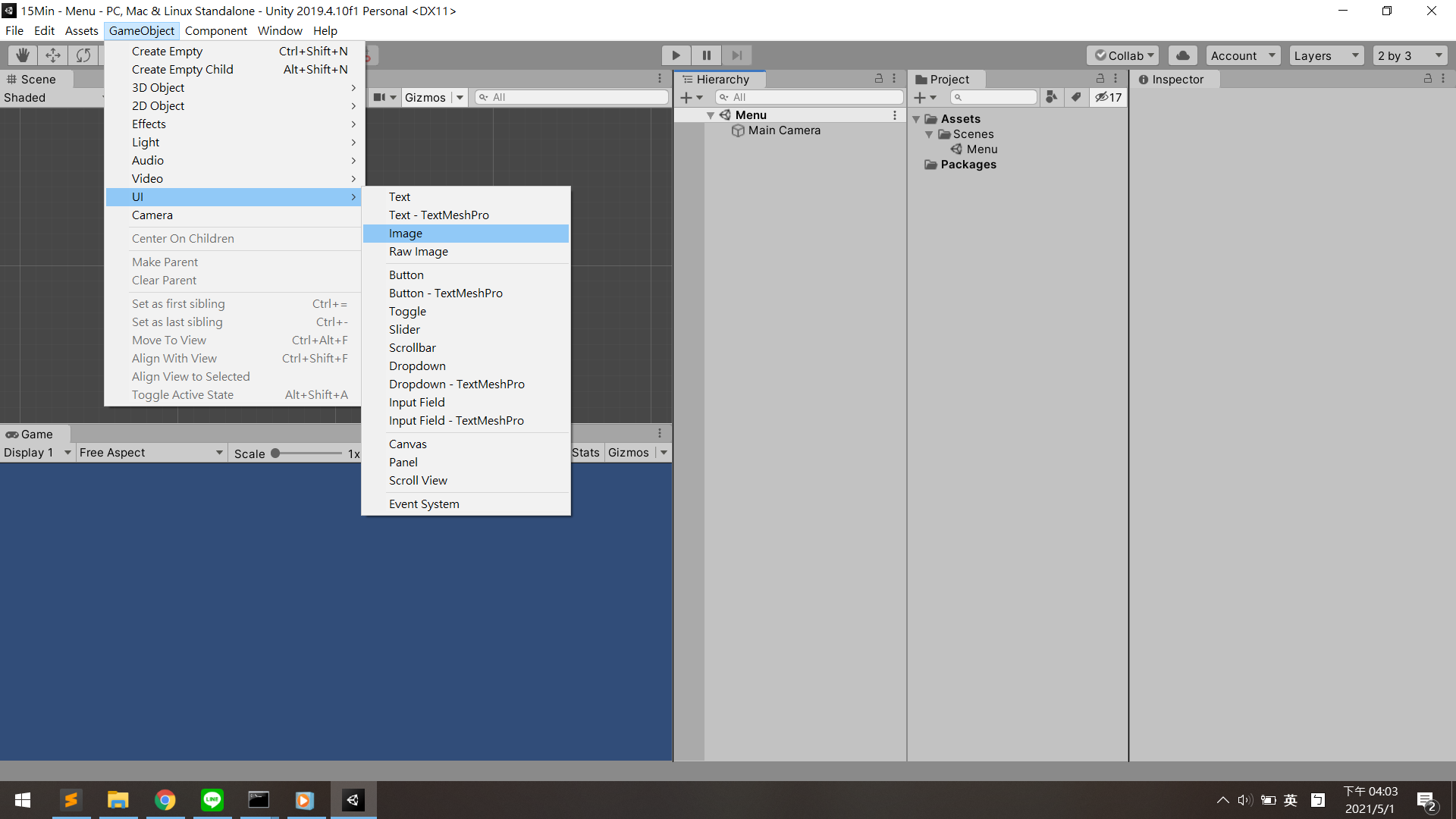Click the Step forward button
The image size is (1456, 819).
[x=736, y=55]
